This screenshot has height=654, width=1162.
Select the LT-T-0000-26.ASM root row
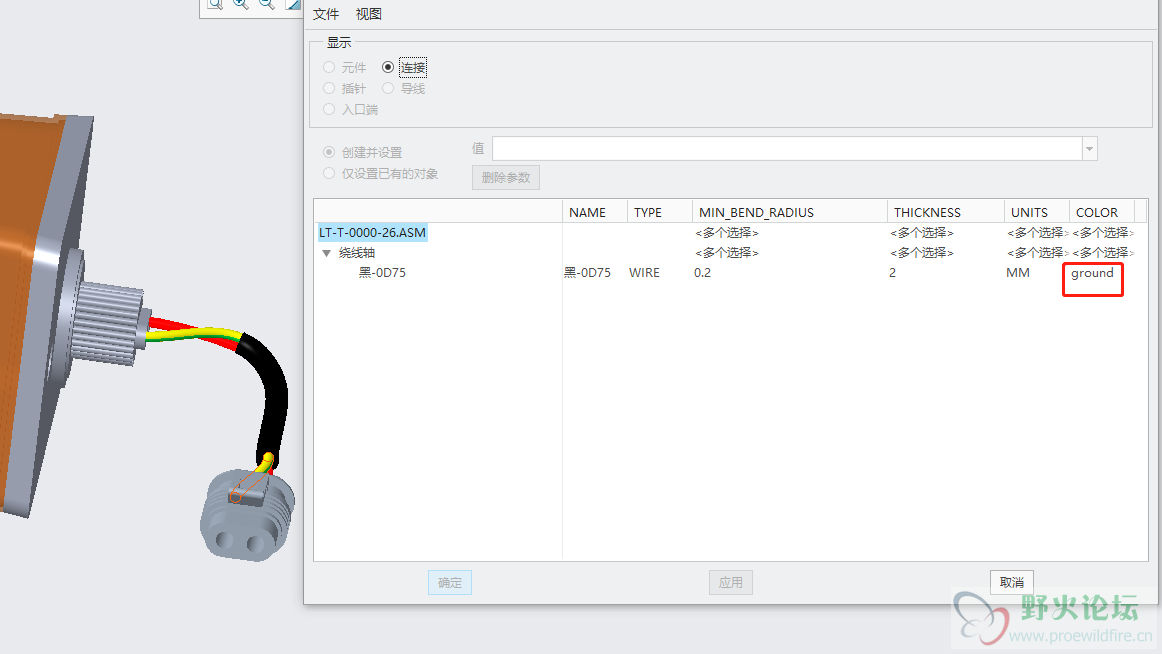tap(372, 233)
